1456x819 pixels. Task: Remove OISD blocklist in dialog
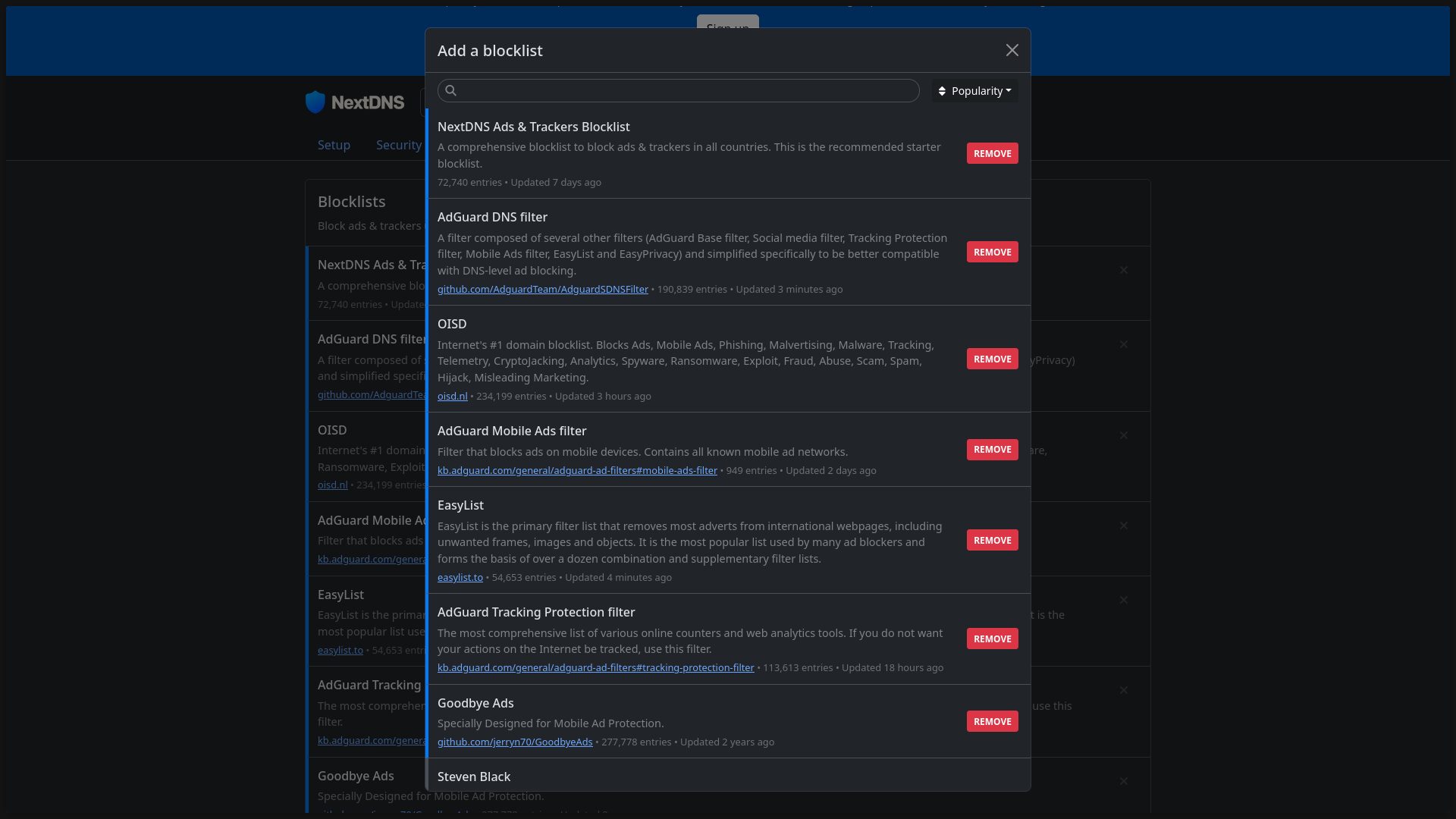tap(992, 359)
